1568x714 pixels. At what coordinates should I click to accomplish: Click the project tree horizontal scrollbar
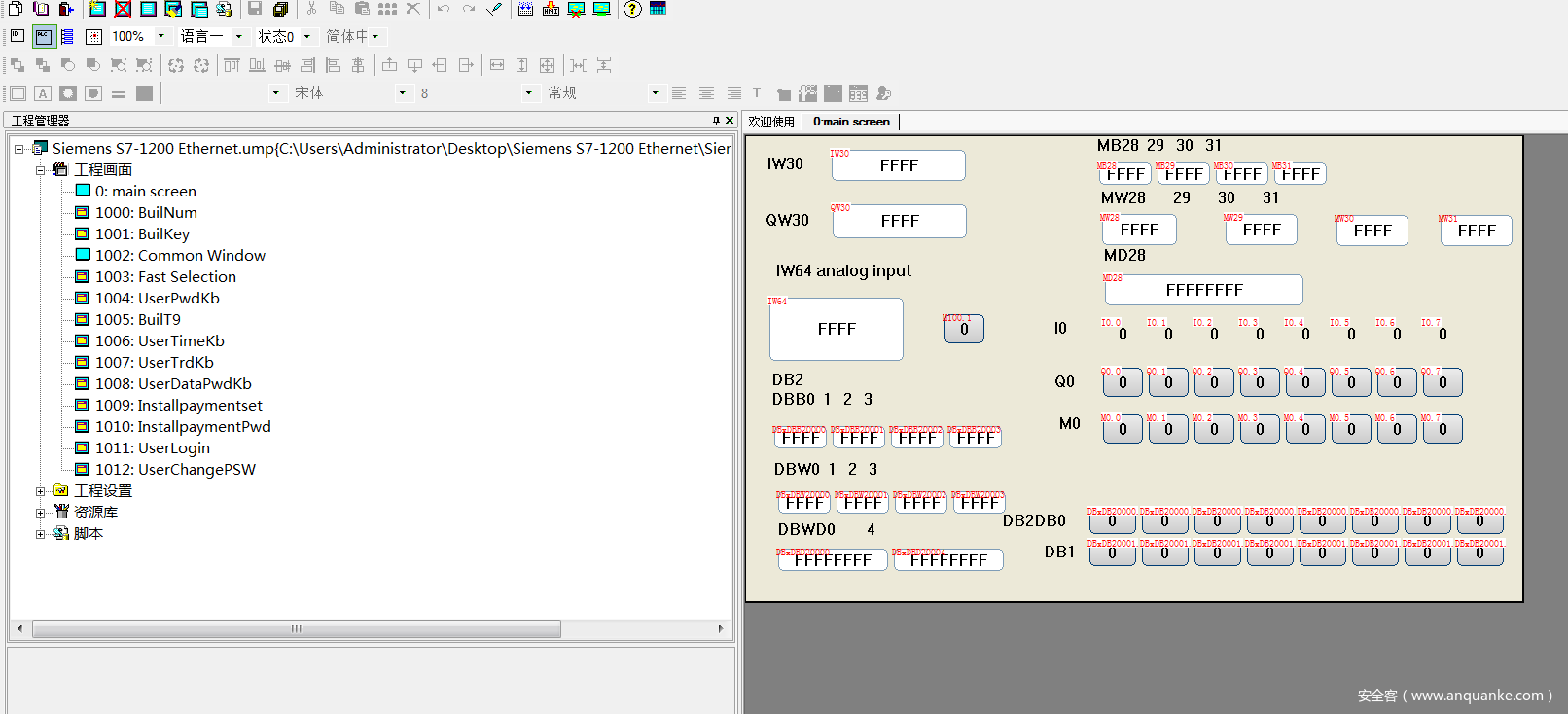pos(296,629)
